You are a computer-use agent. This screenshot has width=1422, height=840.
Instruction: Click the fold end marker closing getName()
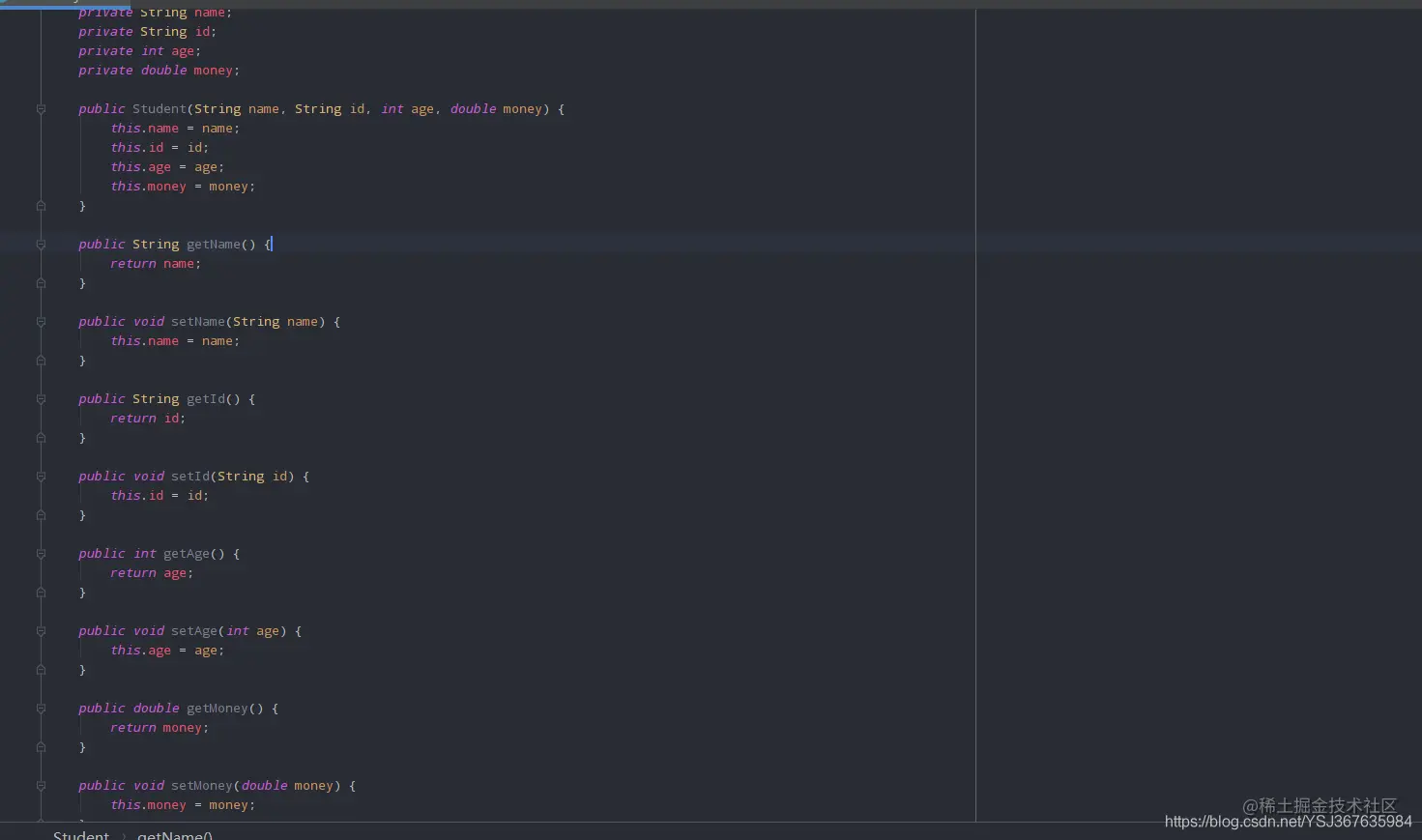(41, 283)
